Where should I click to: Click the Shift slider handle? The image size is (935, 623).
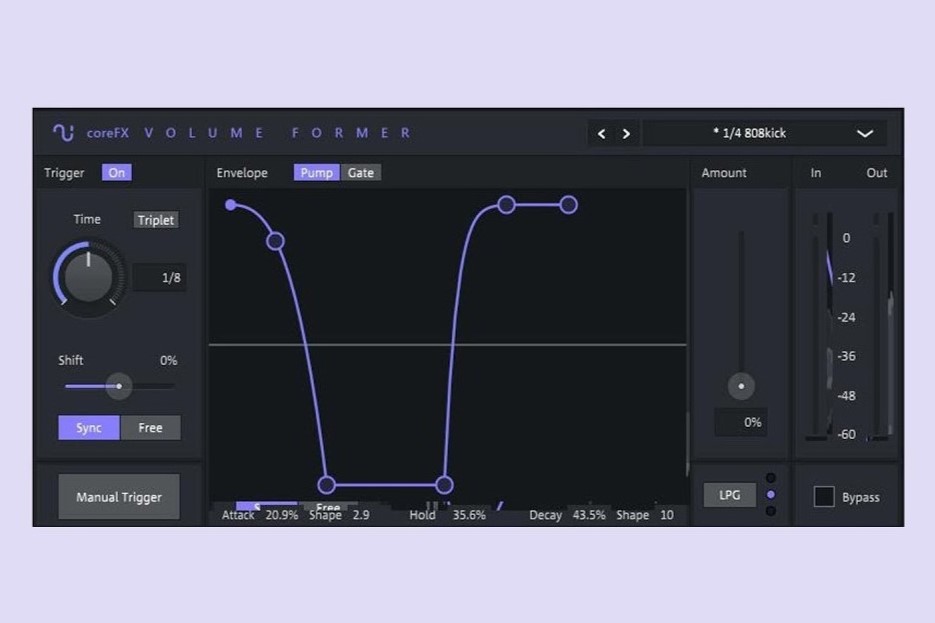119,386
